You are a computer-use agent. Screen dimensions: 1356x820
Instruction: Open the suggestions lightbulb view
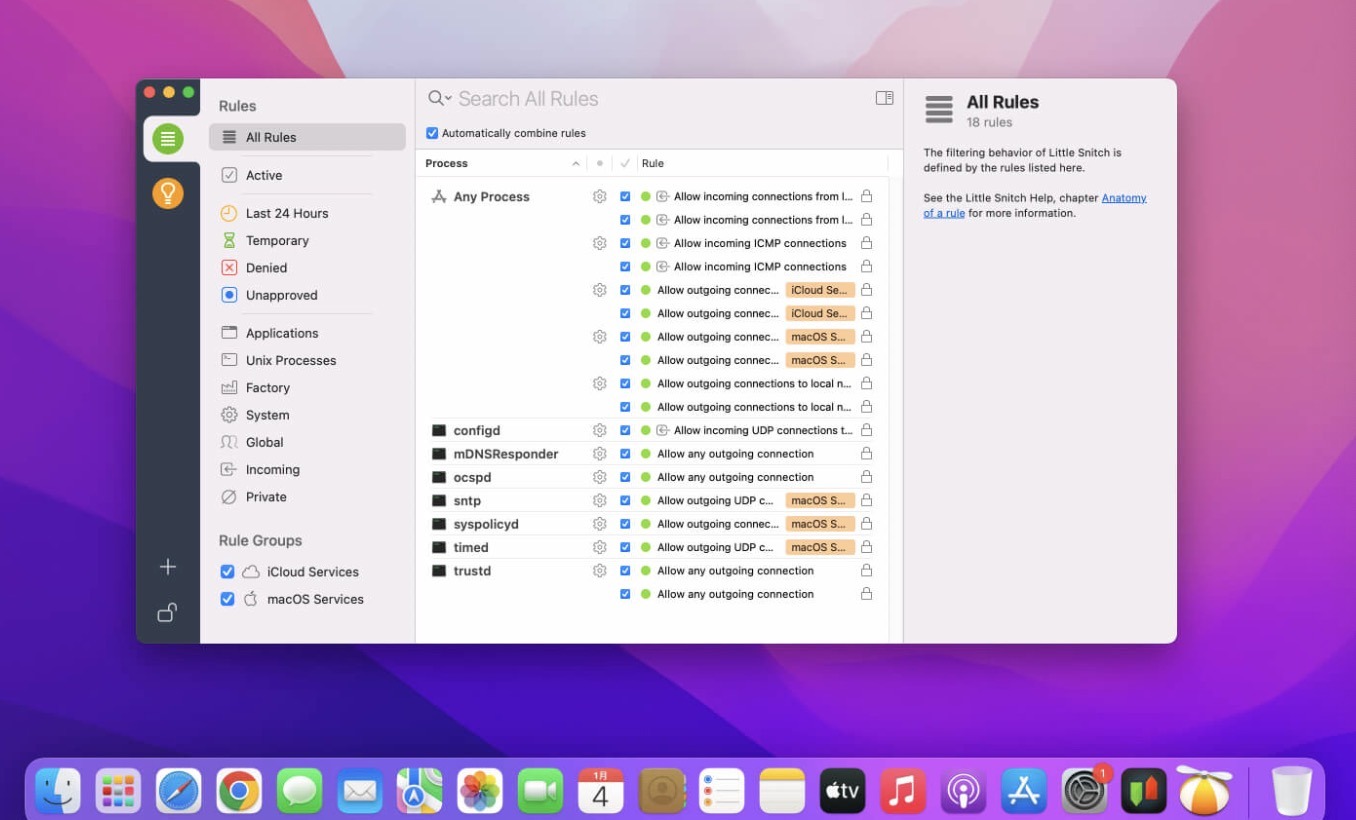click(x=167, y=192)
